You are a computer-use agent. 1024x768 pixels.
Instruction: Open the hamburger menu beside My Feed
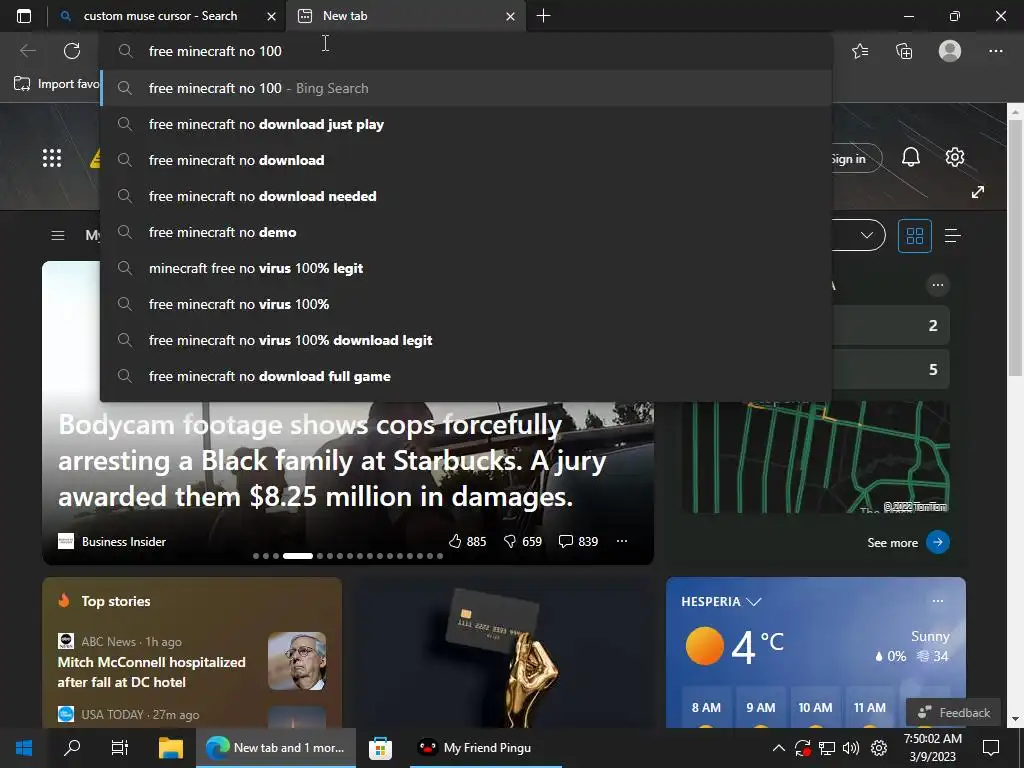point(58,235)
